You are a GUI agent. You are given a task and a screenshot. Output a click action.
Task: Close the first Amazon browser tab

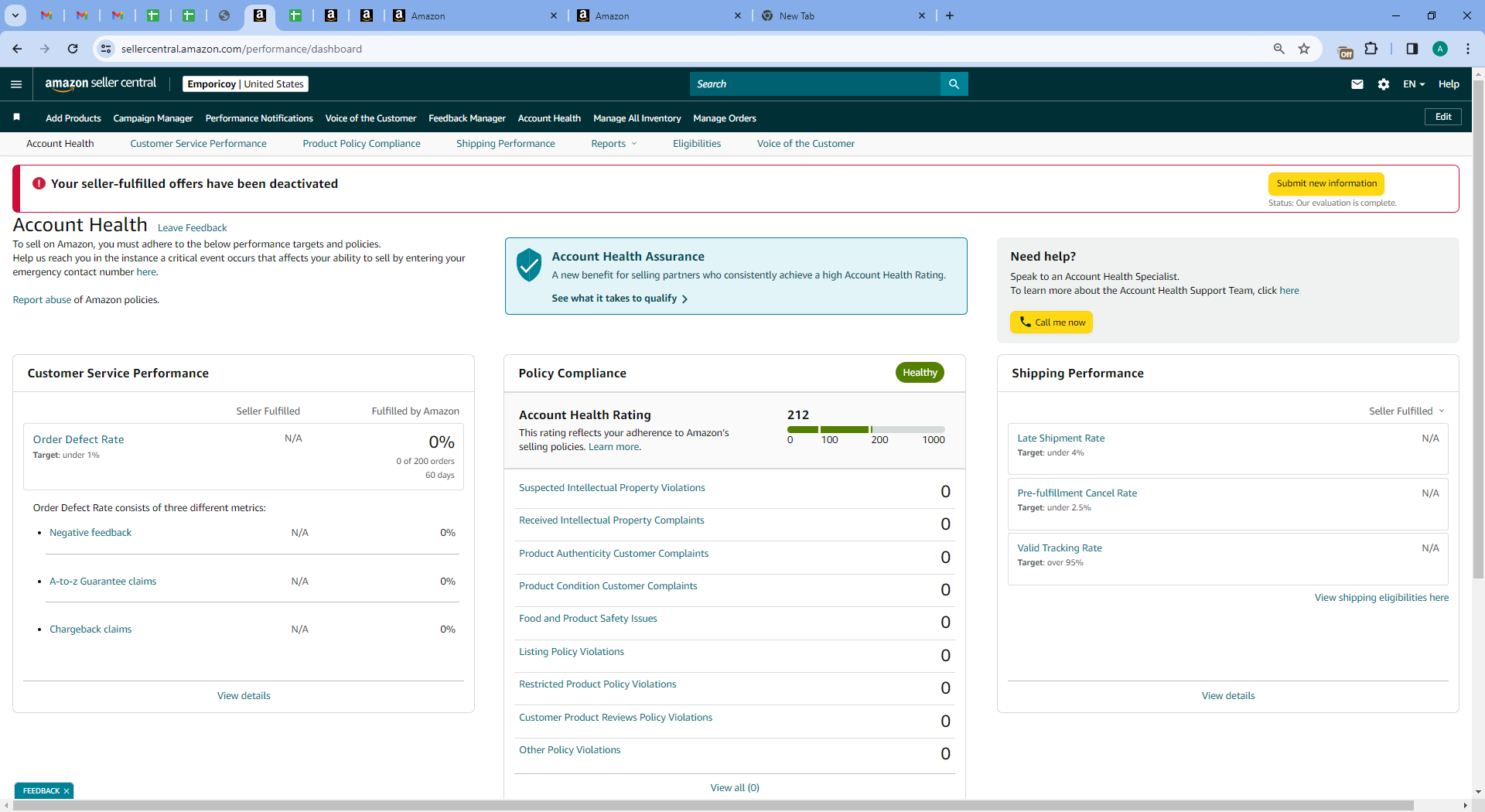(x=554, y=15)
